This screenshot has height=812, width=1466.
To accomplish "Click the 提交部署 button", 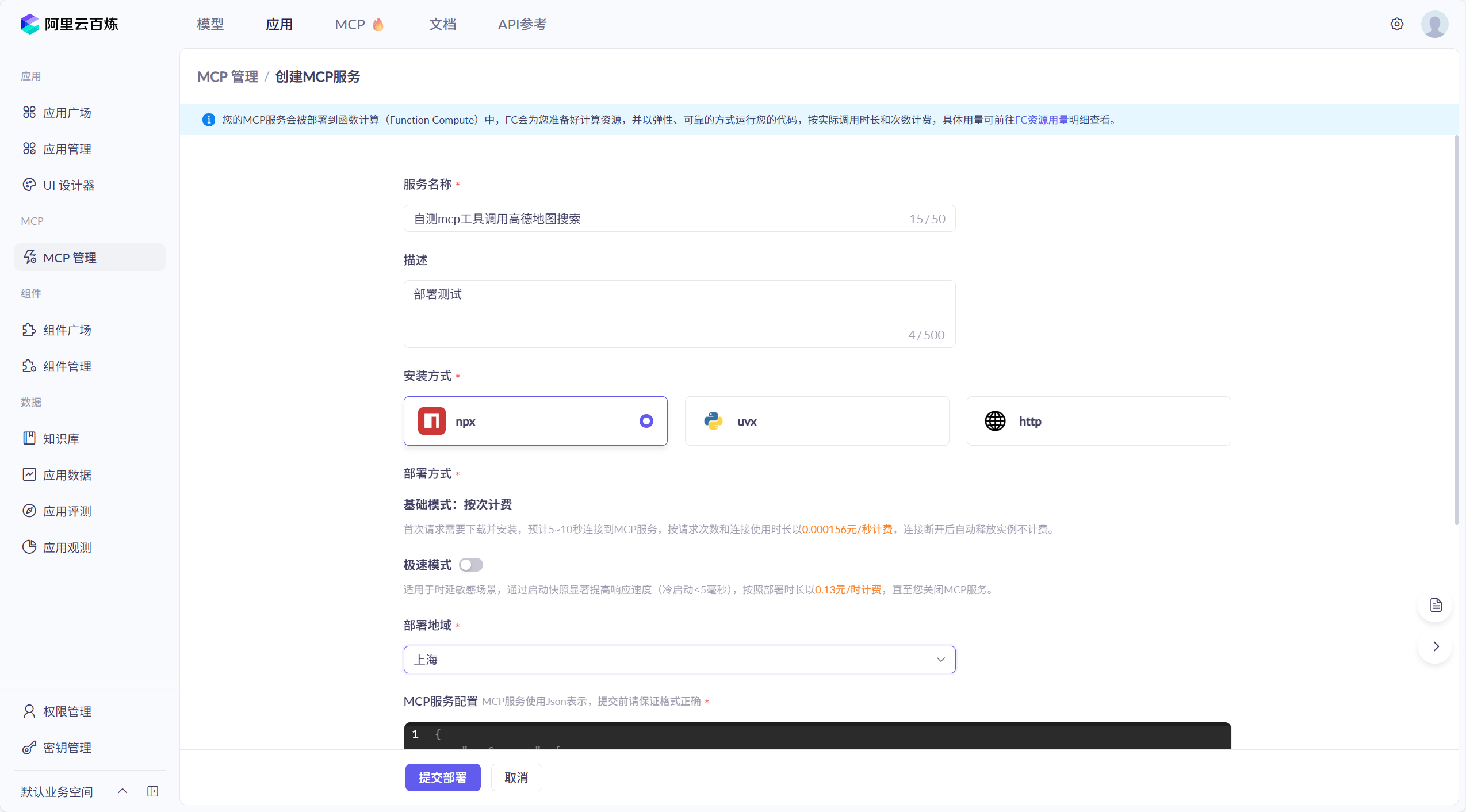I will pyautogui.click(x=442, y=777).
